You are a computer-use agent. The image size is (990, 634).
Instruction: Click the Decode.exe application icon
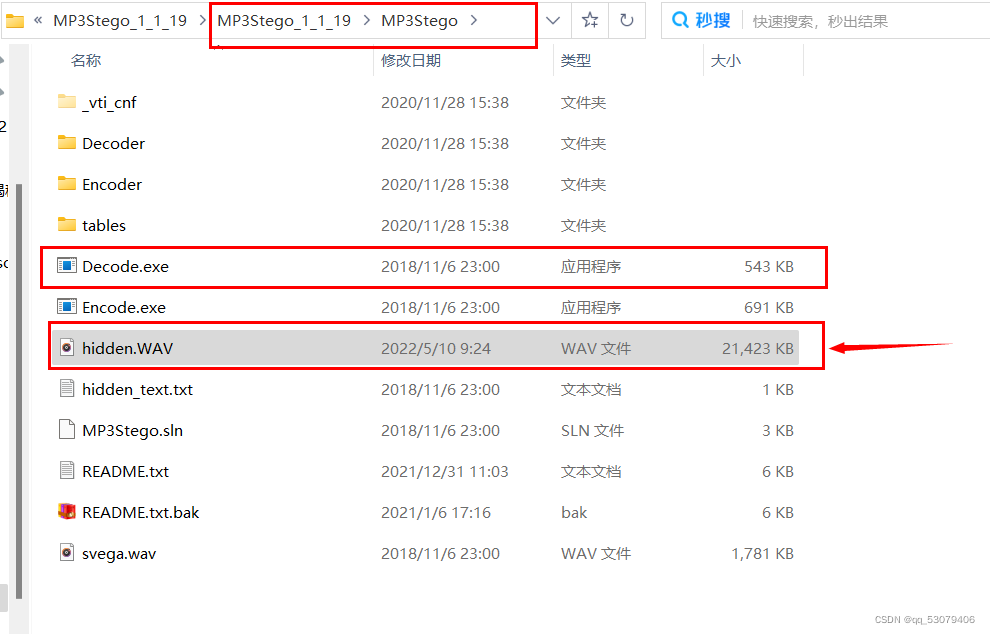tap(67, 266)
